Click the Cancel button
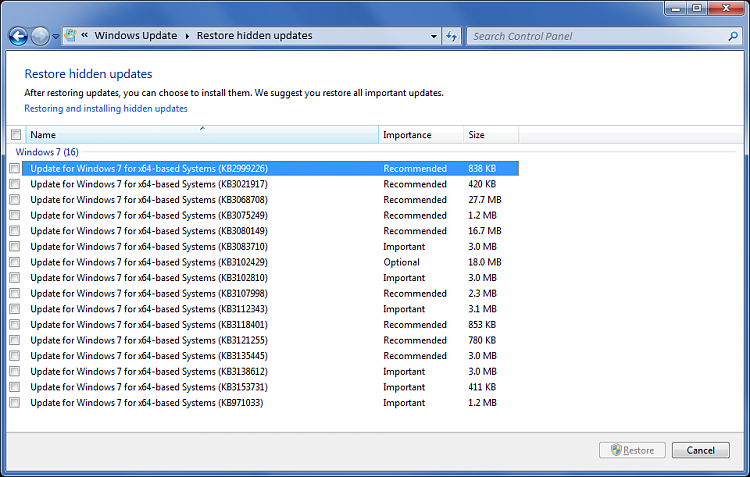The height and width of the screenshot is (477, 750). [x=700, y=450]
